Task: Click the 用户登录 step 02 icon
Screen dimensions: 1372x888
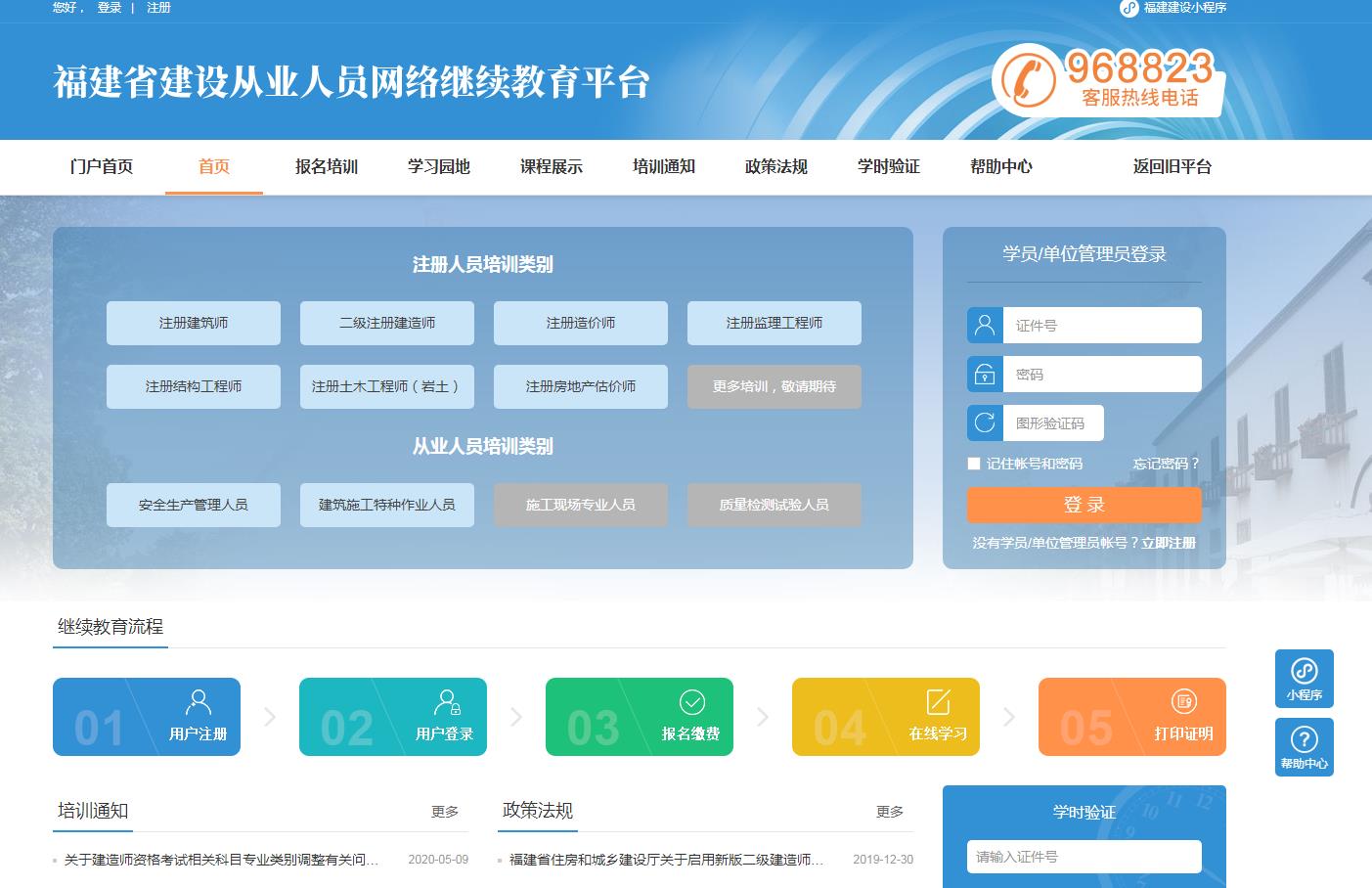Action: click(x=446, y=702)
